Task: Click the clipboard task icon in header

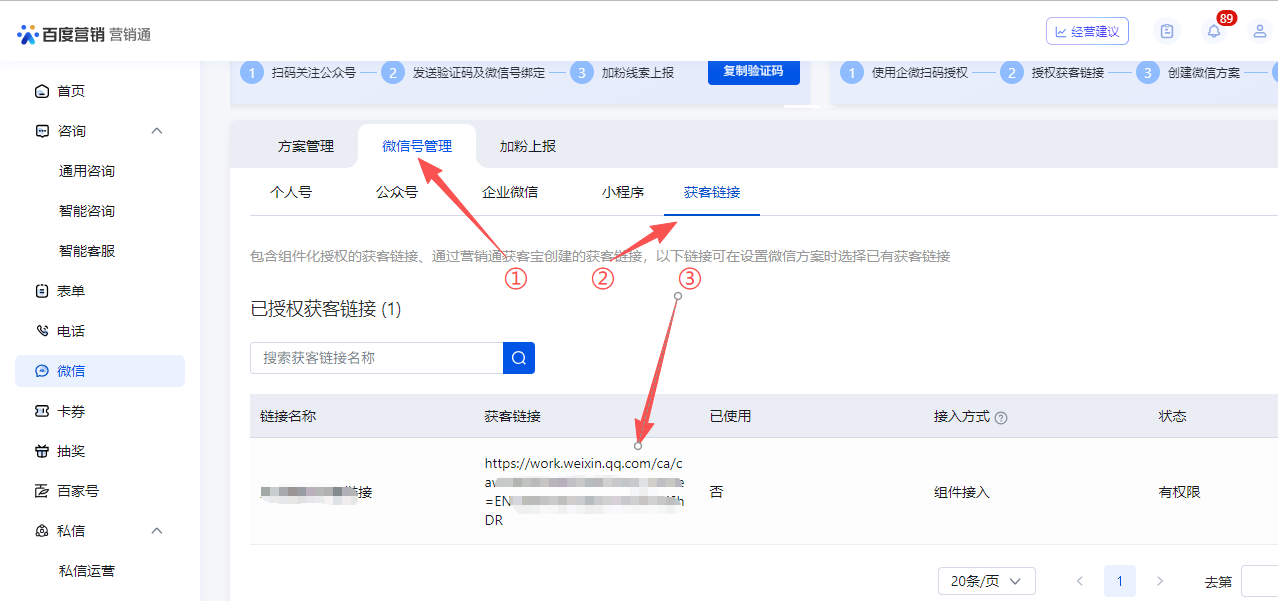Action: tap(1166, 31)
